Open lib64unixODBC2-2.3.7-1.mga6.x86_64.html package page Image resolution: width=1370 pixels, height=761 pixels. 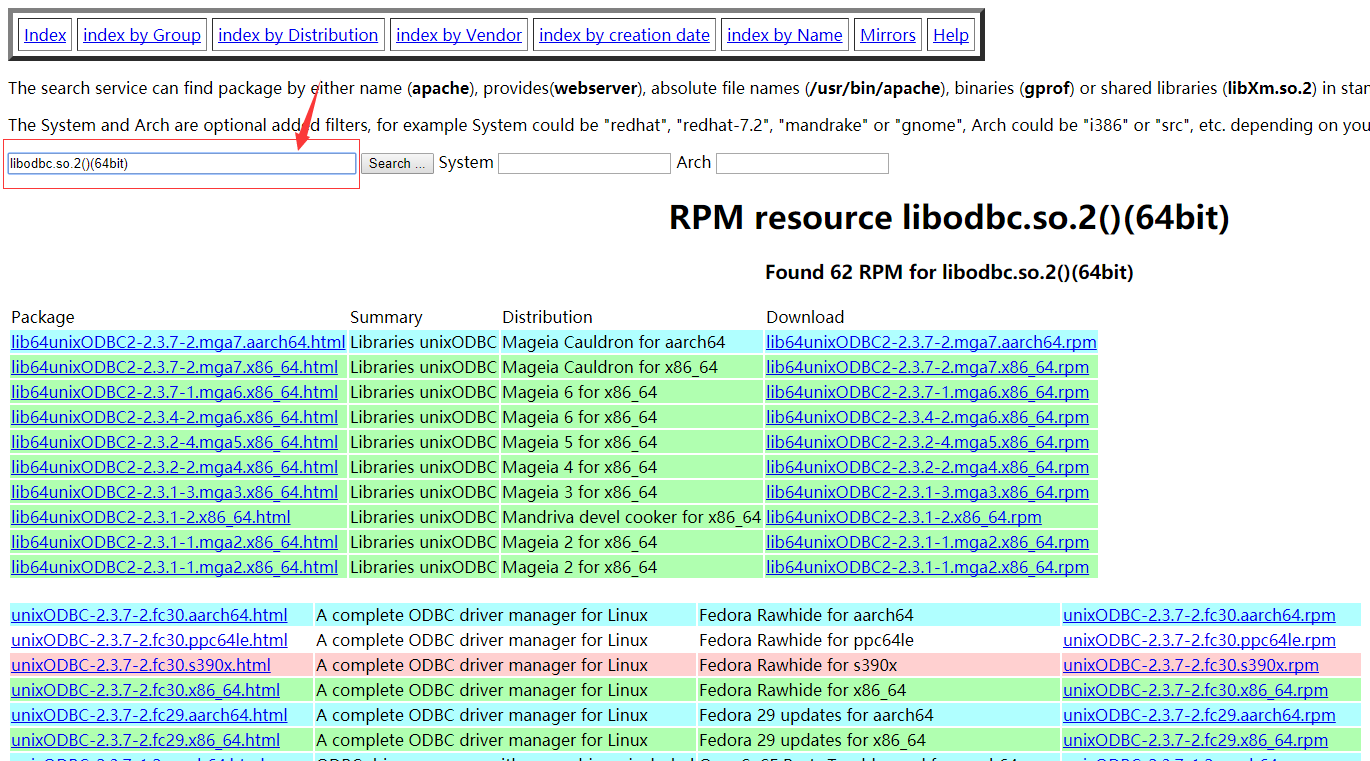174,392
